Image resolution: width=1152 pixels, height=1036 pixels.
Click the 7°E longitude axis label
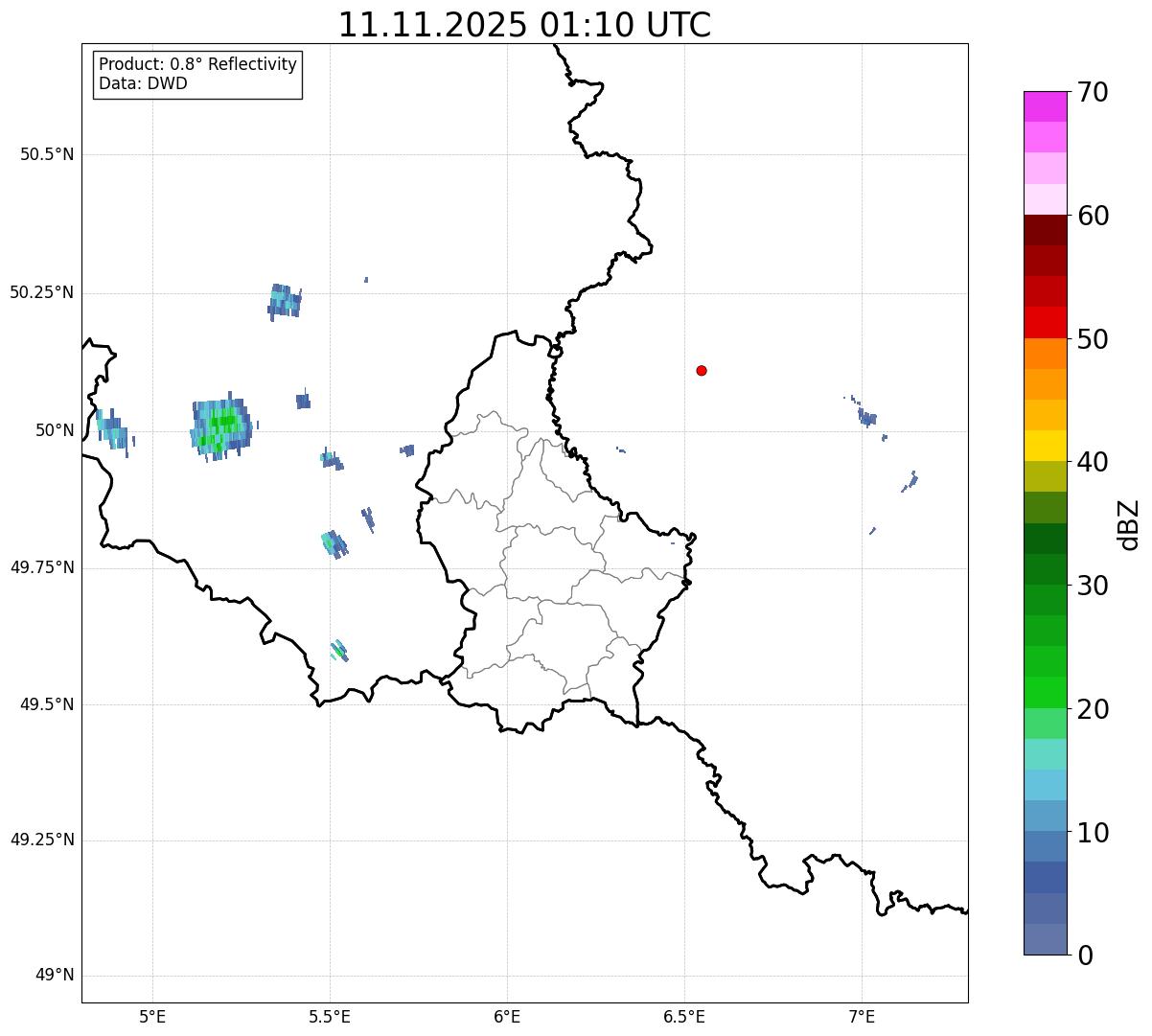click(x=862, y=1016)
